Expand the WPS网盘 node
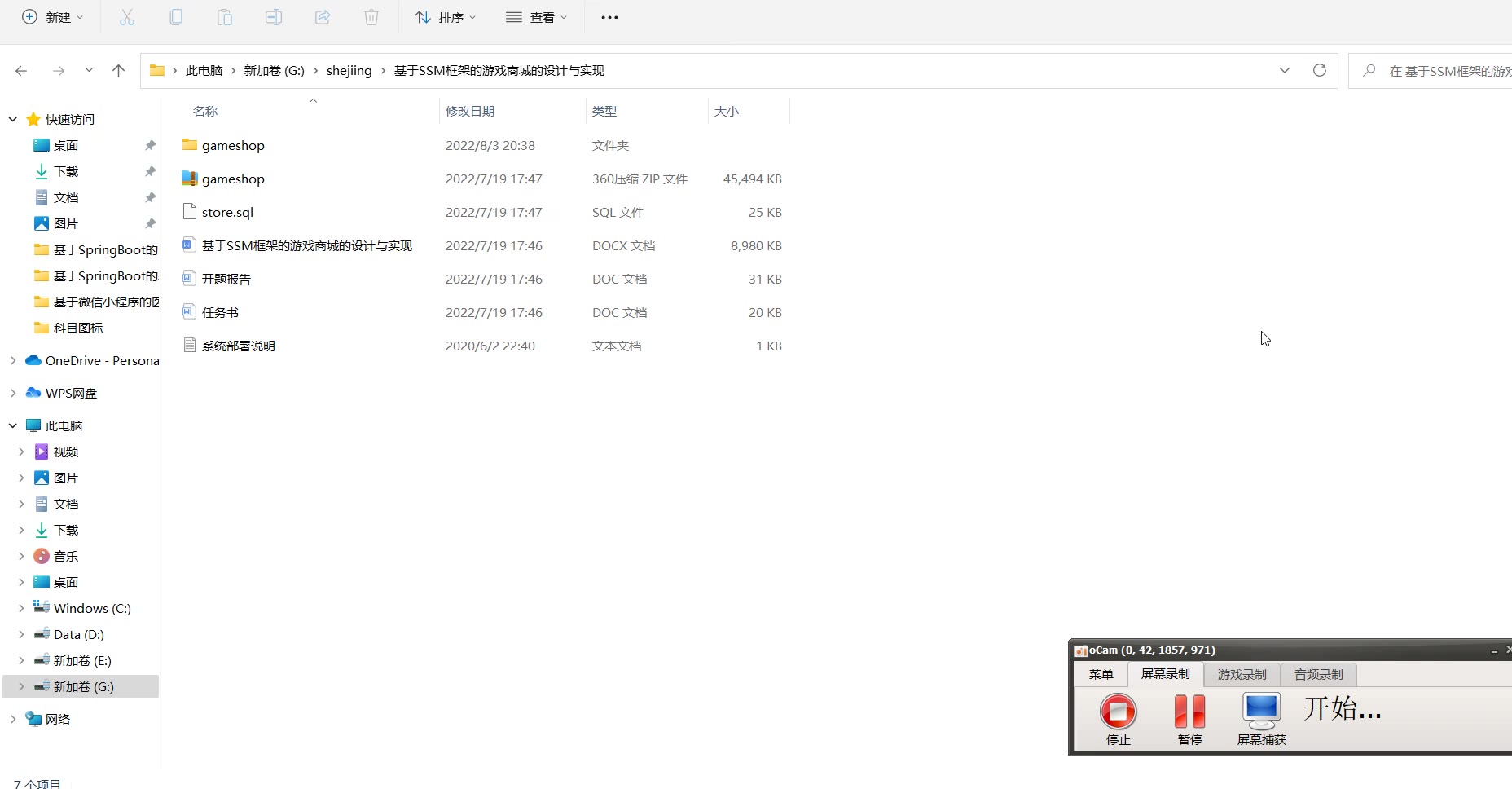Viewport: 1512px width, 789px height. point(13,393)
